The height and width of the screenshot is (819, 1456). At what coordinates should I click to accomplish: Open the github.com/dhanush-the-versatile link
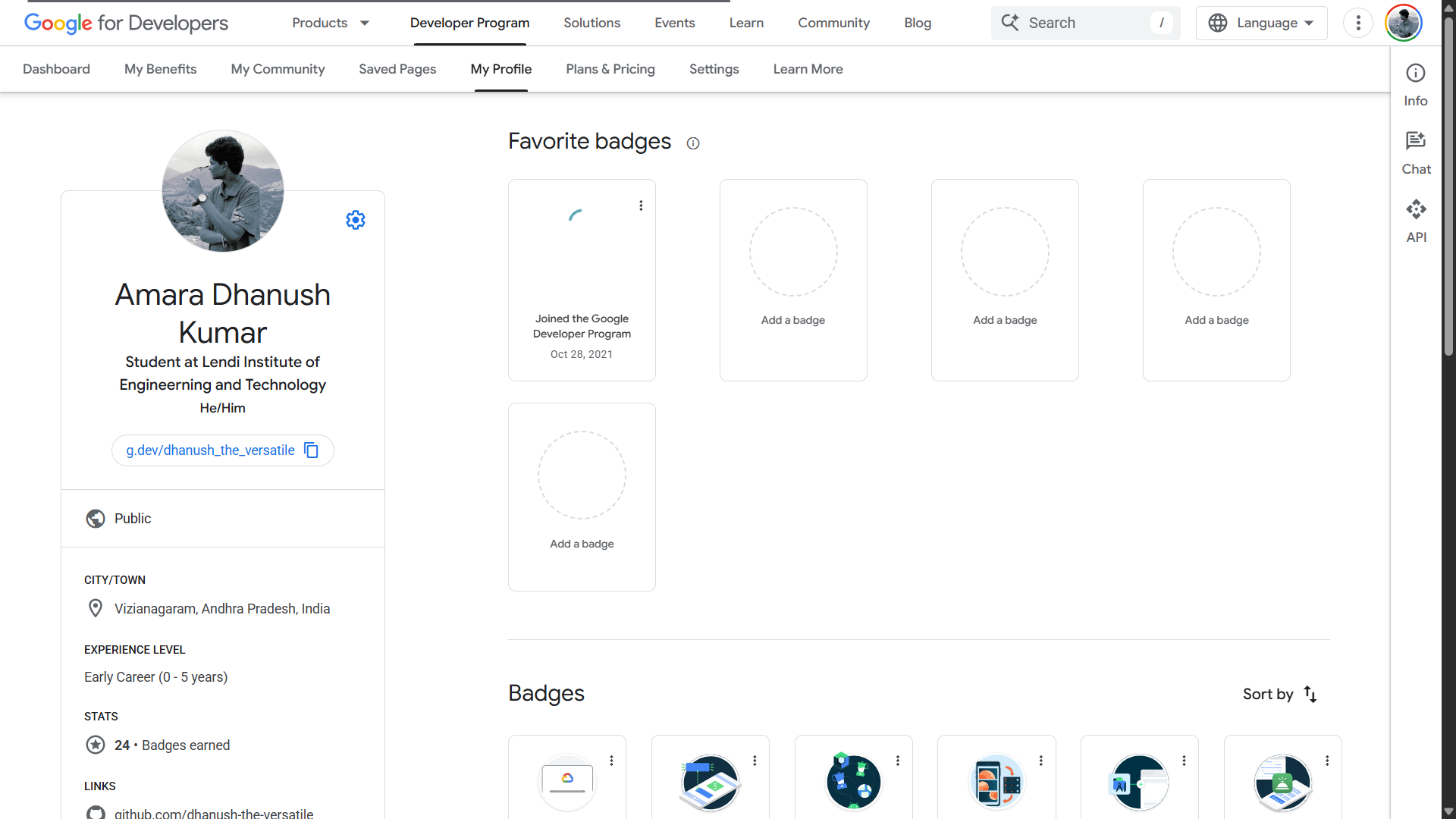point(214,813)
